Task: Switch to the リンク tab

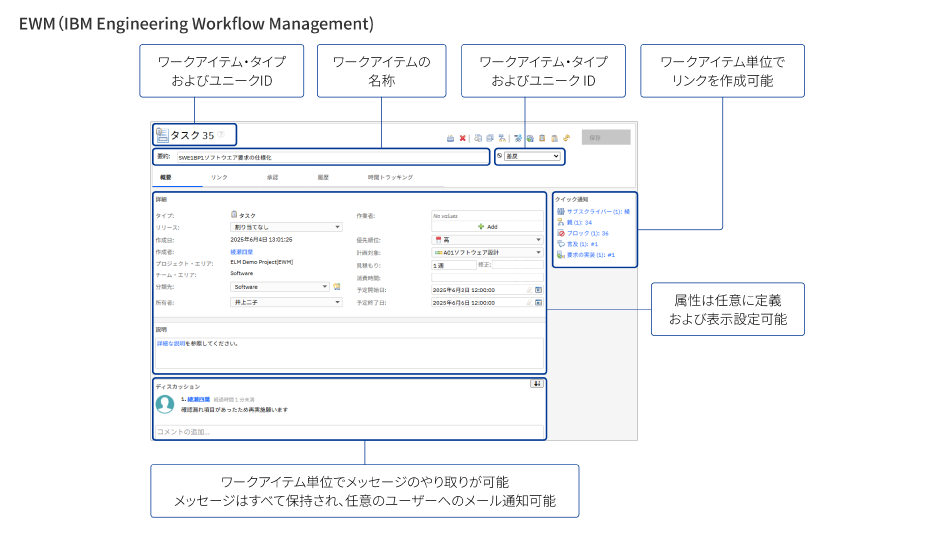Action: click(219, 177)
